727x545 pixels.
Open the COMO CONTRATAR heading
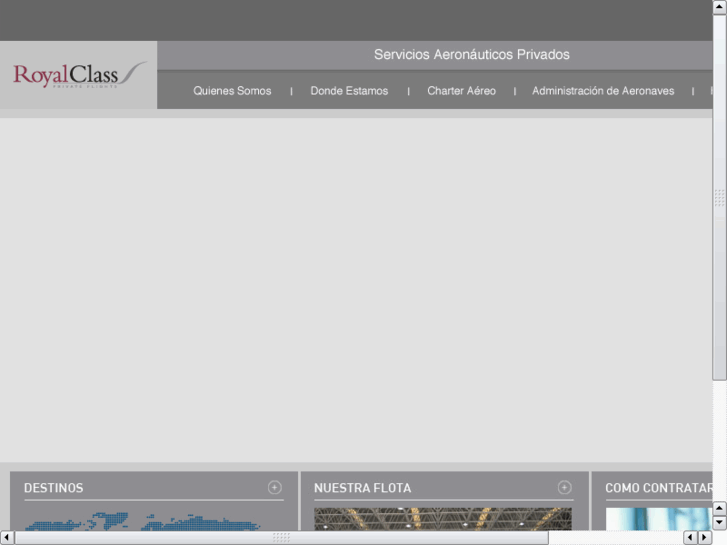pyautogui.click(x=659, y=488)
